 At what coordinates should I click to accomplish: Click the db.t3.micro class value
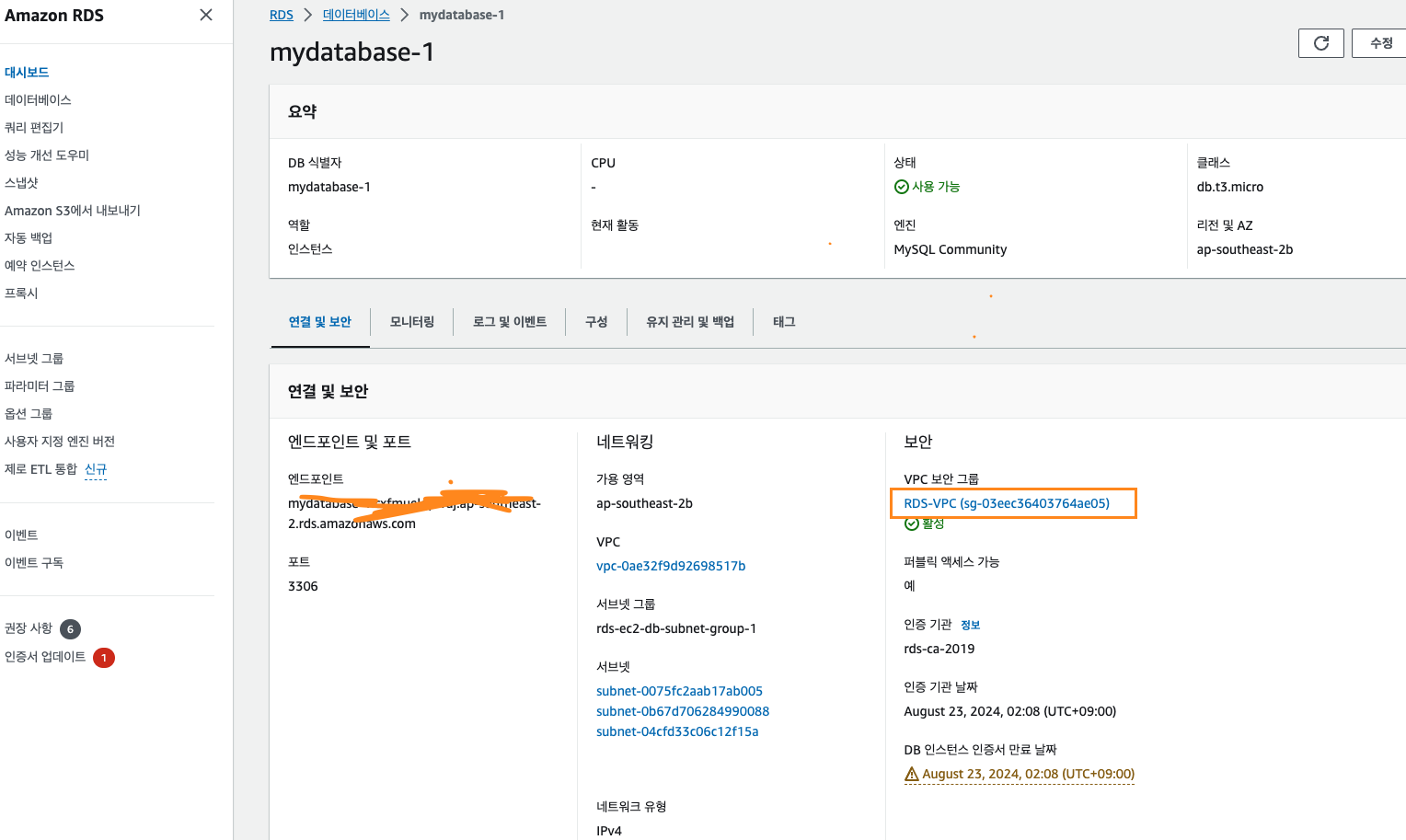click(x=1230, y=187)
